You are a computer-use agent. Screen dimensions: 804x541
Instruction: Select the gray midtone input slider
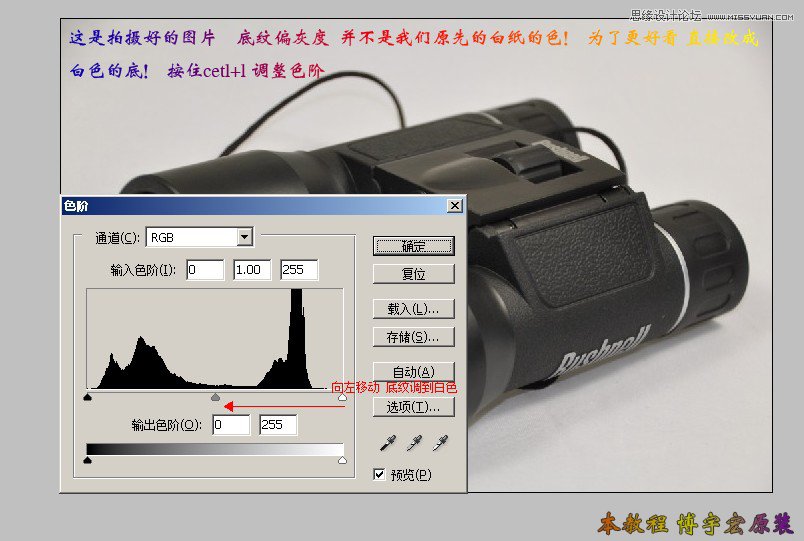215,397
